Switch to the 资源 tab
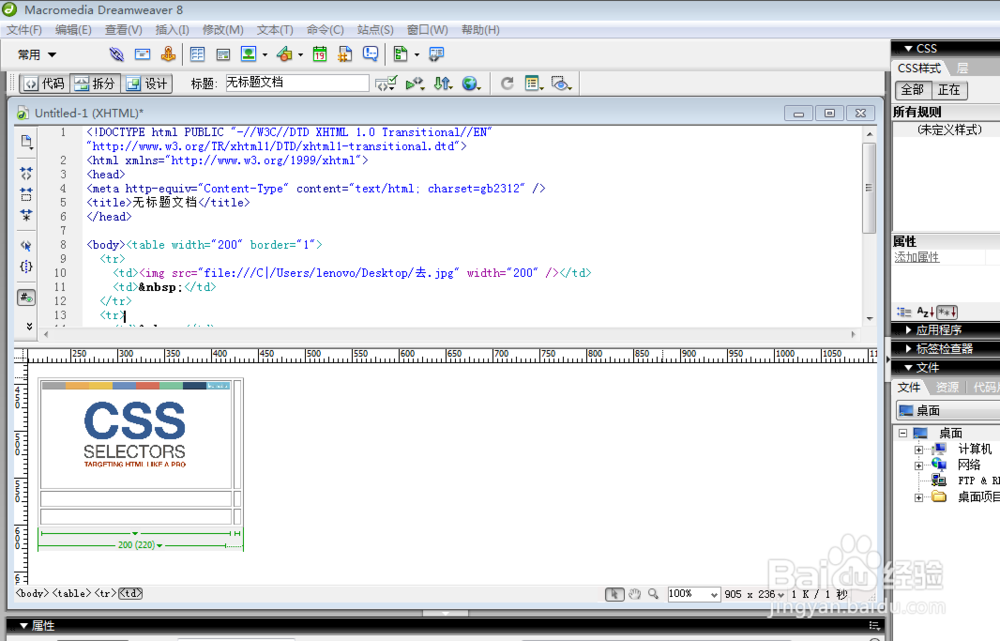The image size is (1000, 641). tap(947, 387)
